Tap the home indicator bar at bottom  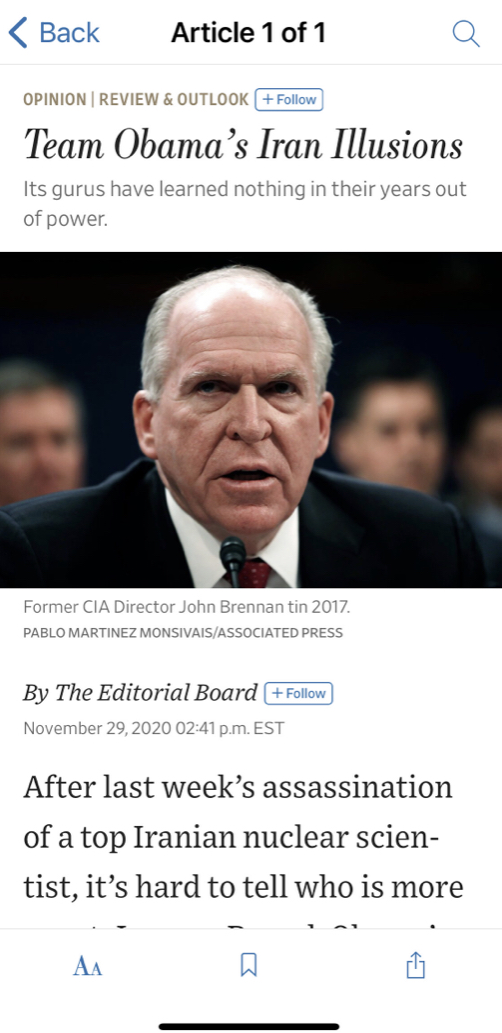tap(249, 1026)
